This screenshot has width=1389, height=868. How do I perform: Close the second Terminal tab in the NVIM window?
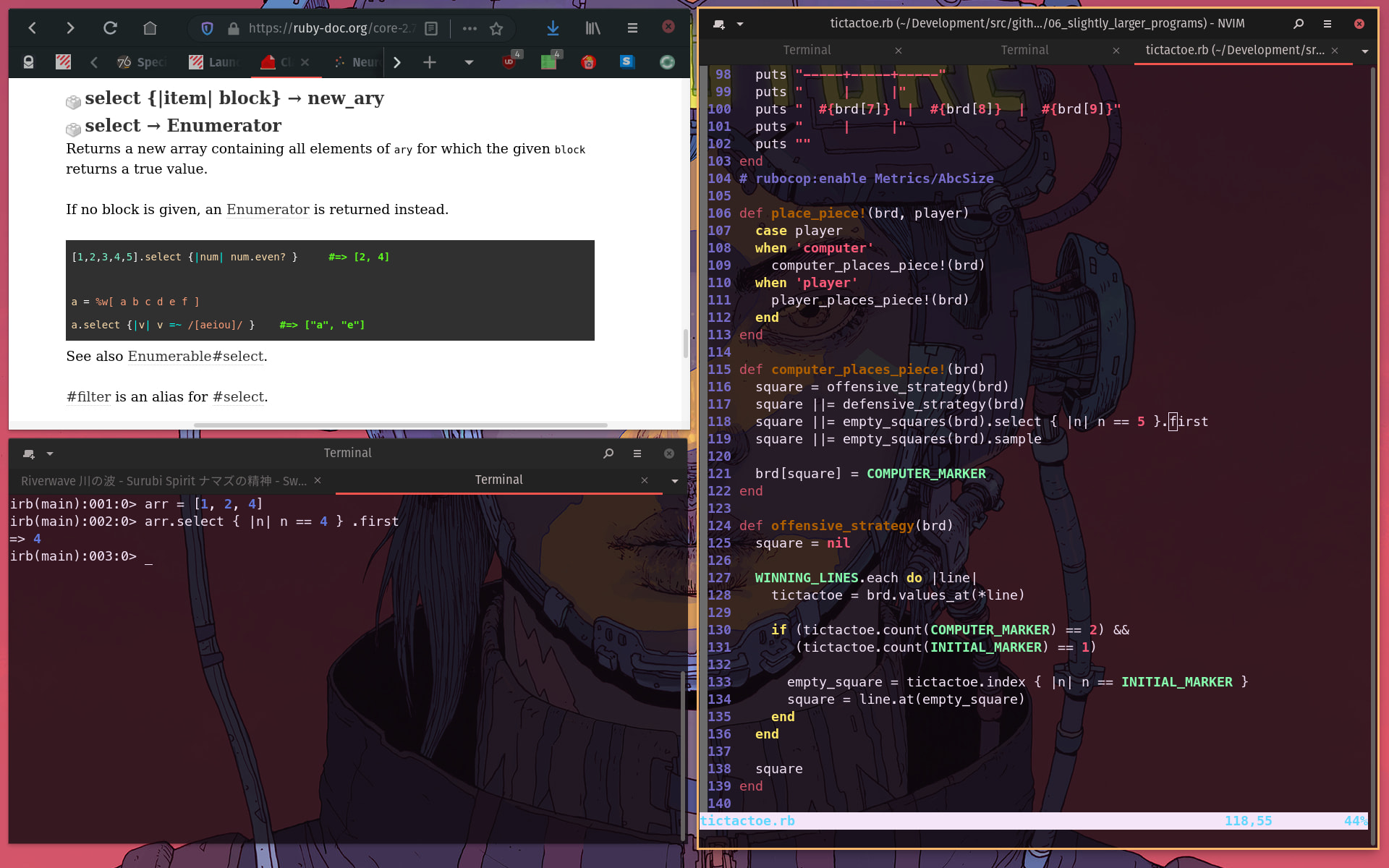pyautogui.click(x=1116, y=51)
